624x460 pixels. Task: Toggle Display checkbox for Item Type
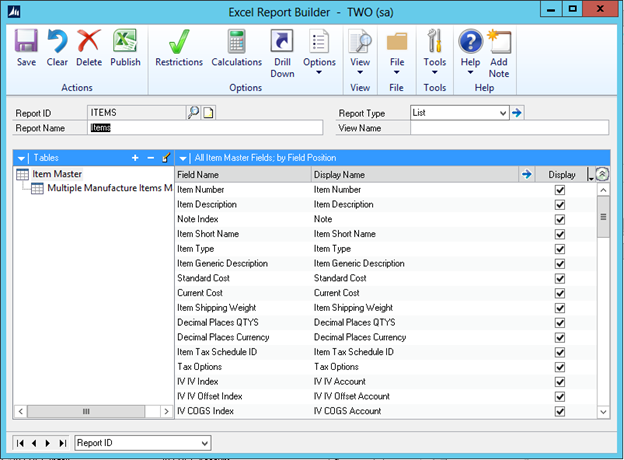pyautogui.click(x=560, y=249)
